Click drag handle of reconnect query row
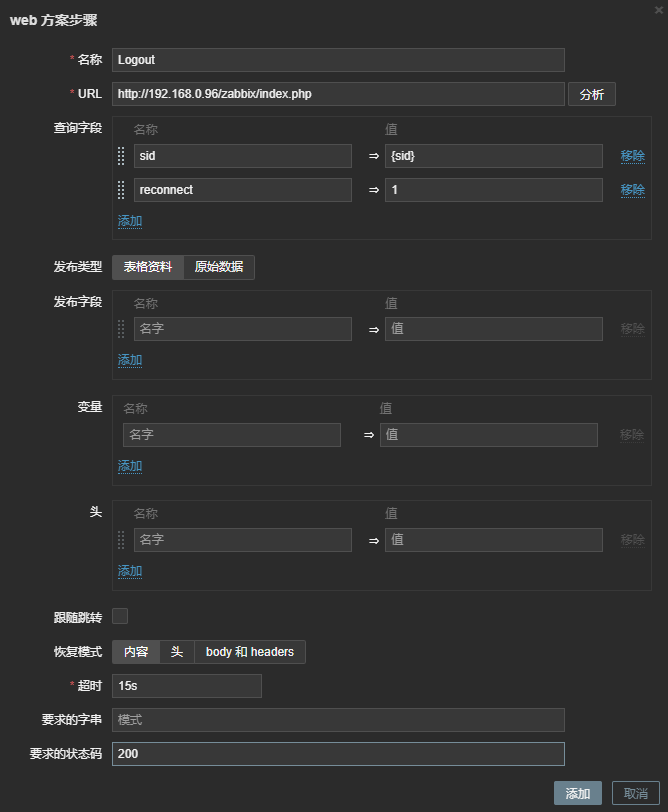The width and height of the screenshot is (668, 812). 121,190
